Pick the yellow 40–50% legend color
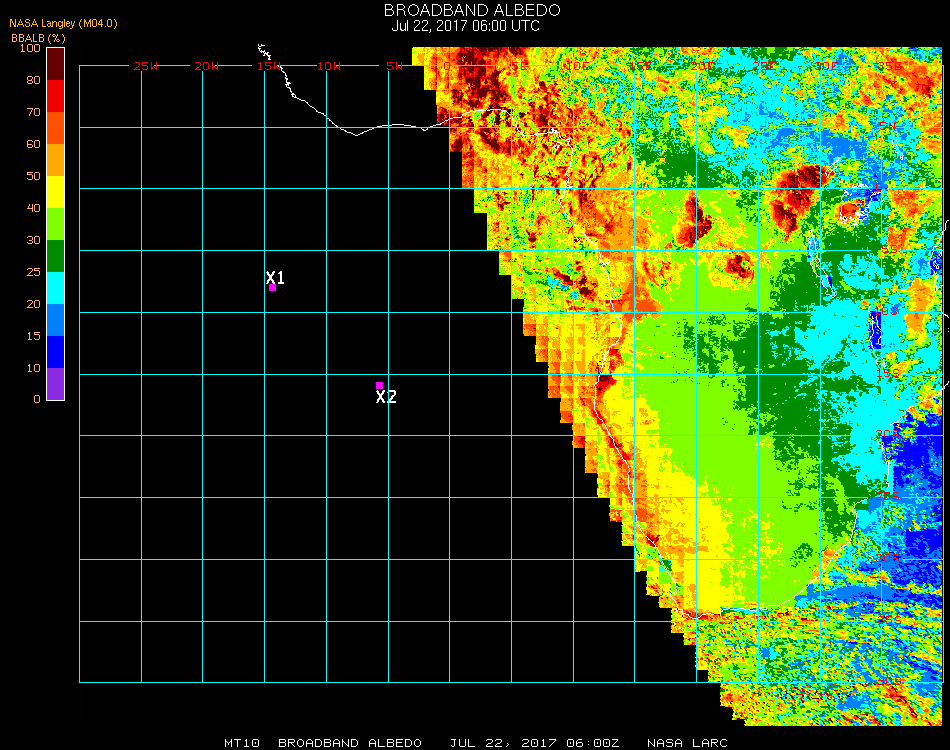Viewport: 950px width, 750px height. pyautogui.click(x=56, y=192)
